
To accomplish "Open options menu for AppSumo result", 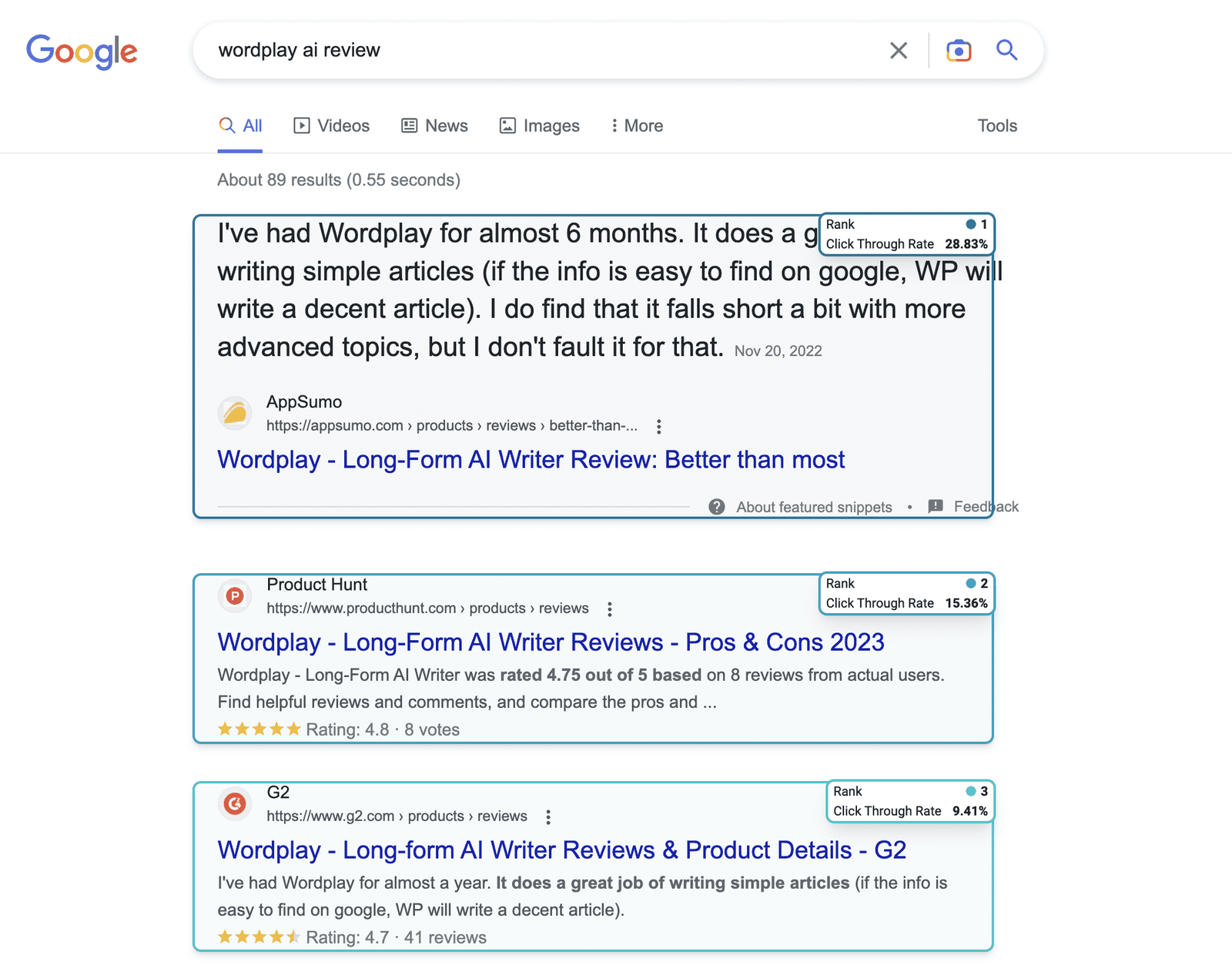I will point(658,426).
